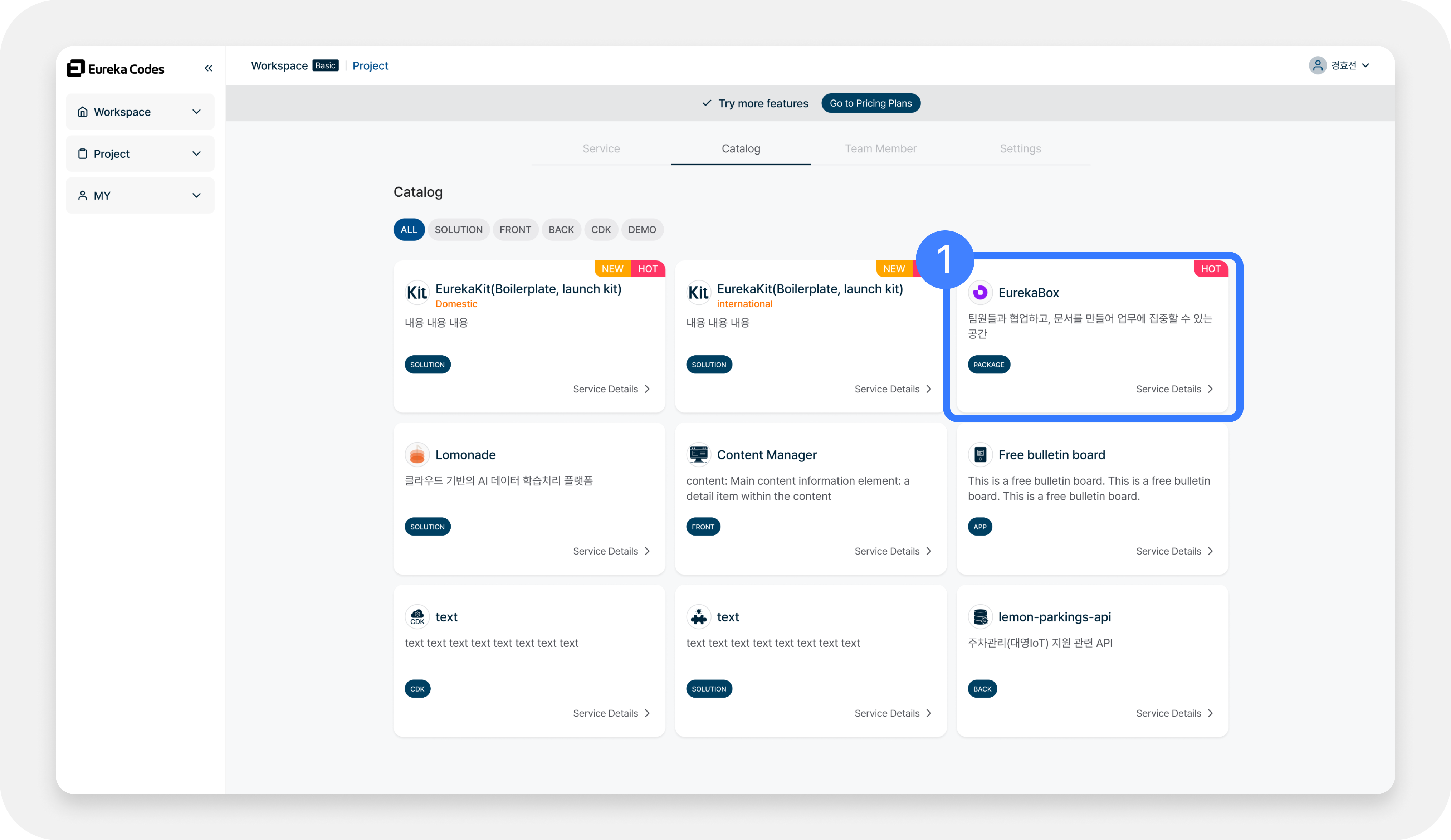Switch to the Team Member tab
Screen dimensions: 1451x840
pyautogui.click(x=880, y=148)
